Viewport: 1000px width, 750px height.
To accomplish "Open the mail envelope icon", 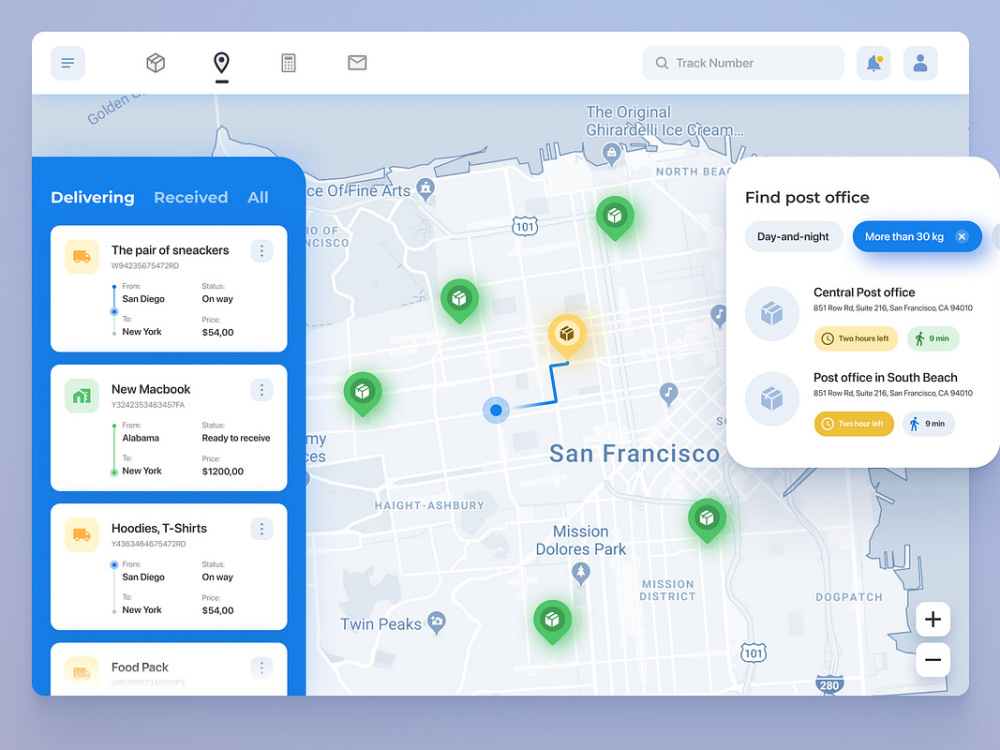I will point(357,62).
